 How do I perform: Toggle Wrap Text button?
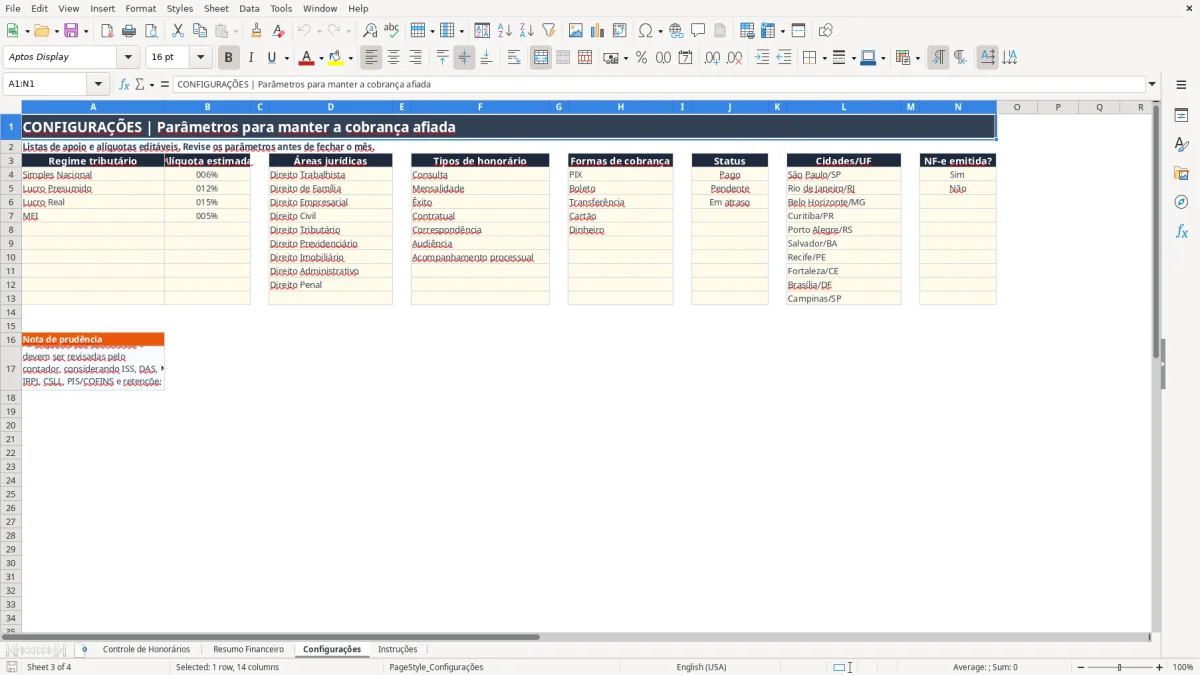[x=514, y=58]
